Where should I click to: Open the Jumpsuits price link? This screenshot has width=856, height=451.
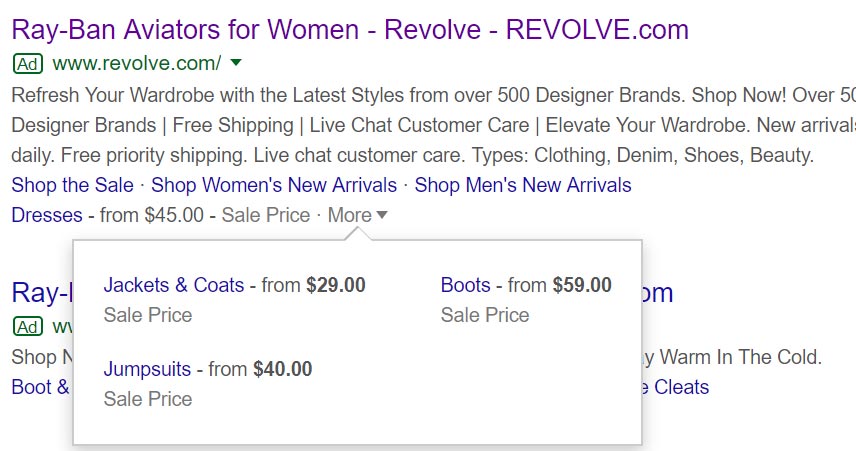[x=147, y=369]
